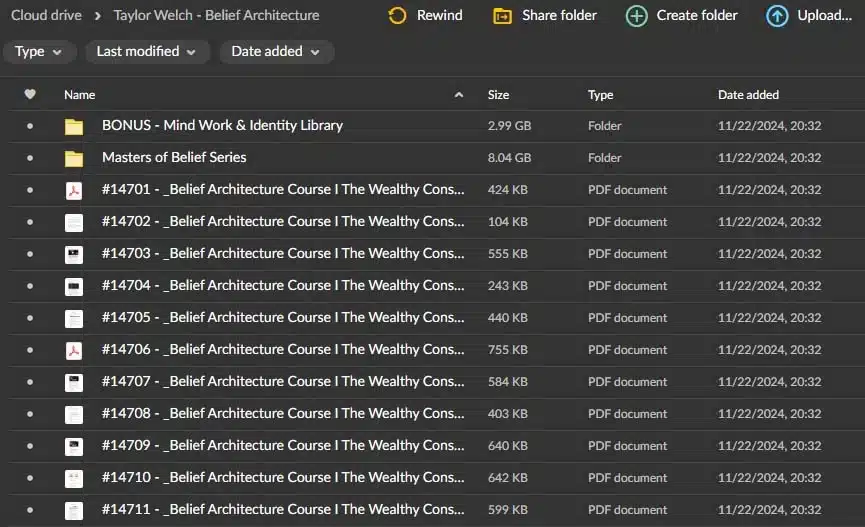Toggle favorite dot for file #14711
865x527 pixels.
coord(30,510)
